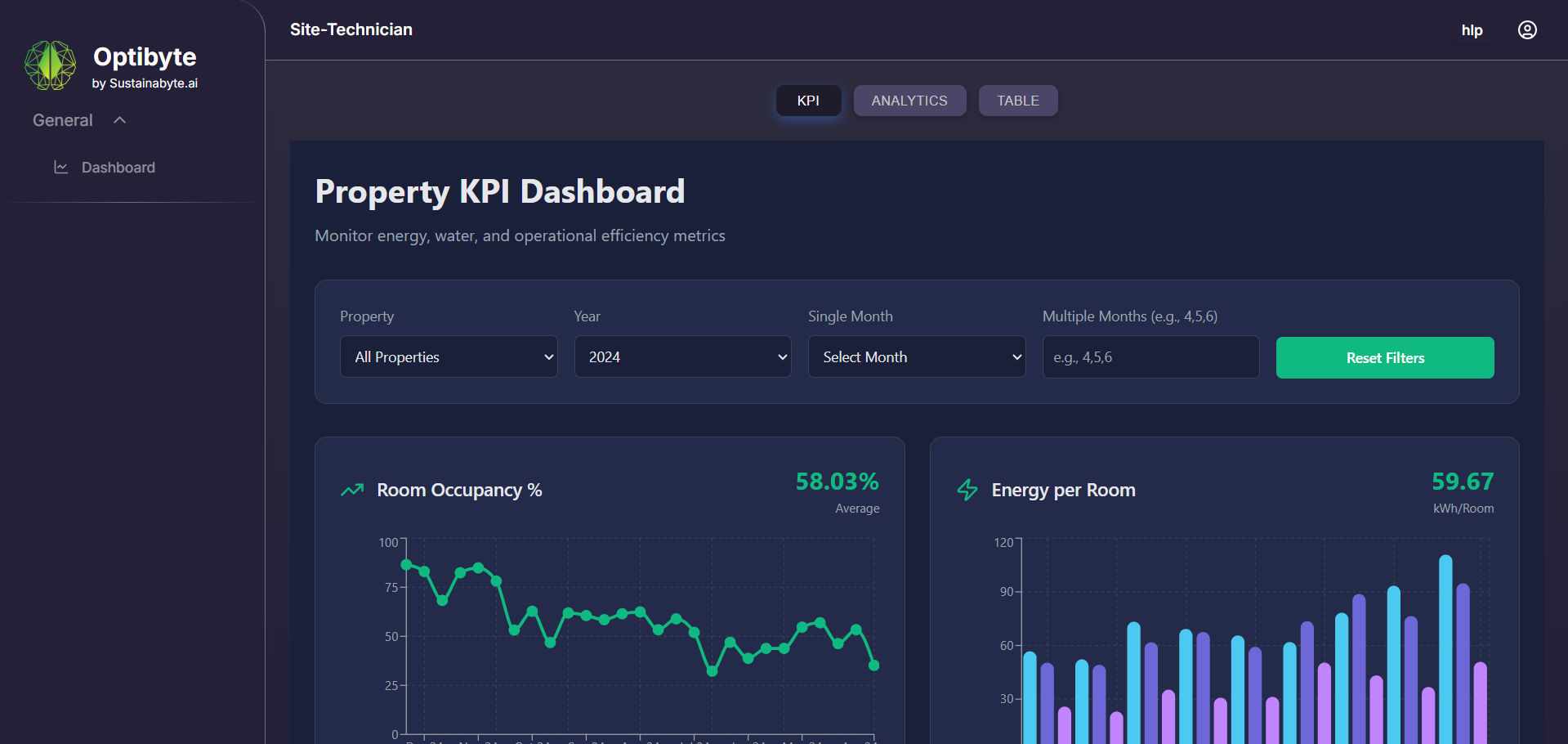This screenshot has height=744, width=1568.
Task: Click the Dashboard chart icon in sidebar
Action: coord(60,168)
